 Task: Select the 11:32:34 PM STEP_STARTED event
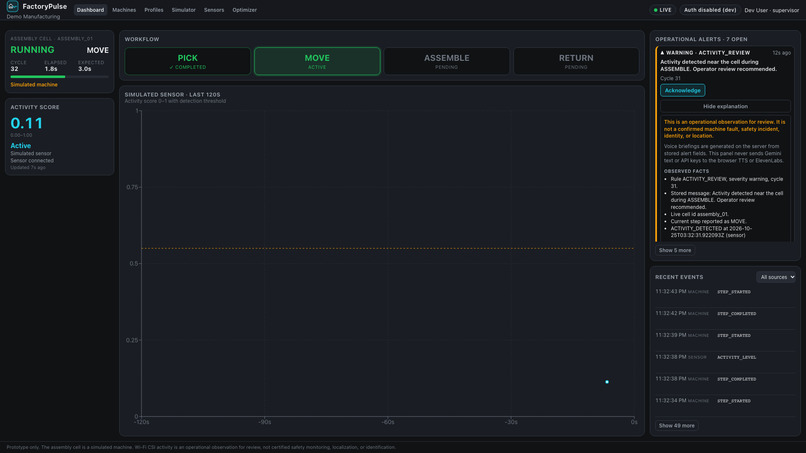[x=725, y=401]
